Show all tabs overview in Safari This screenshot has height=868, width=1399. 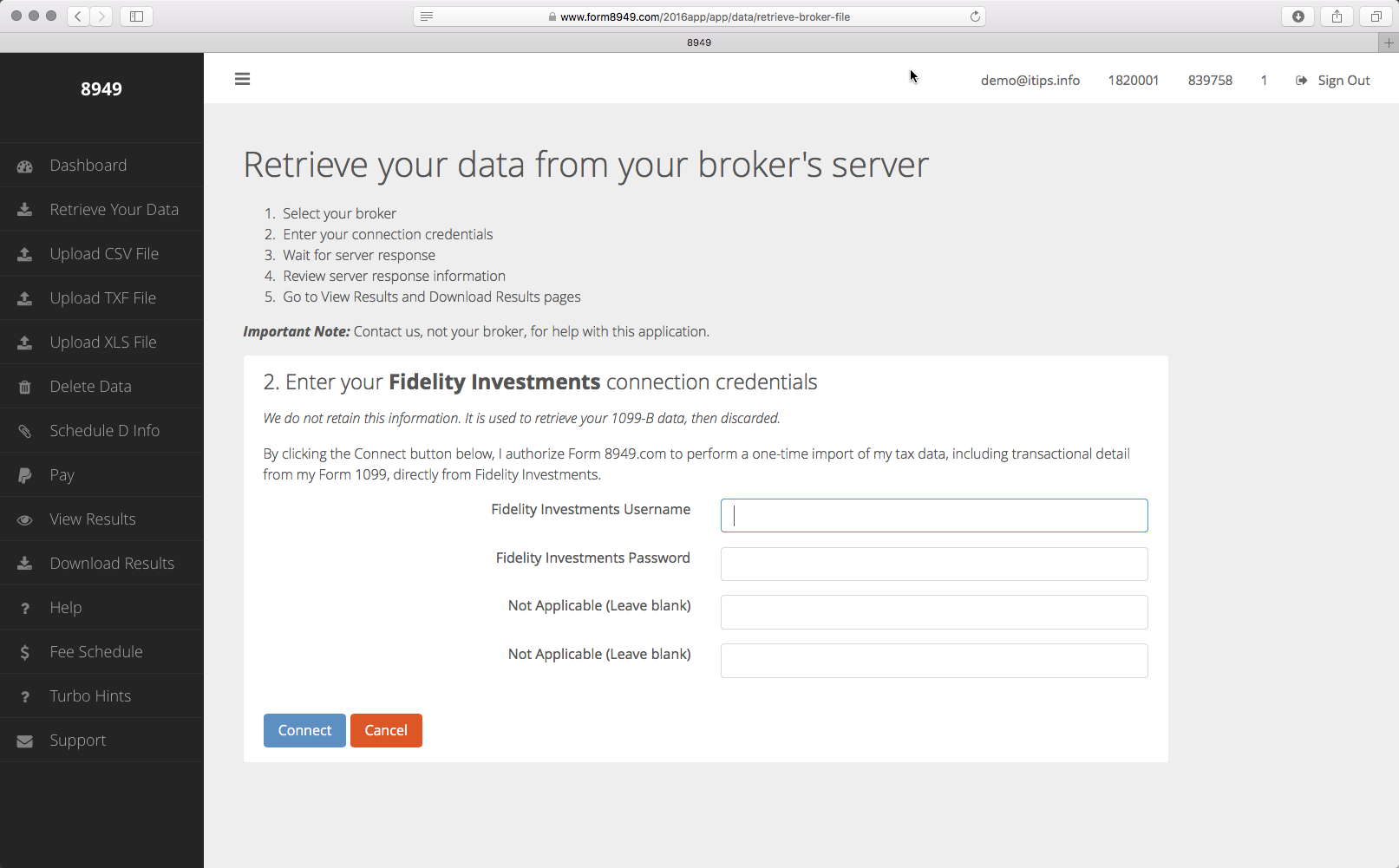(x=1376, y=16)
